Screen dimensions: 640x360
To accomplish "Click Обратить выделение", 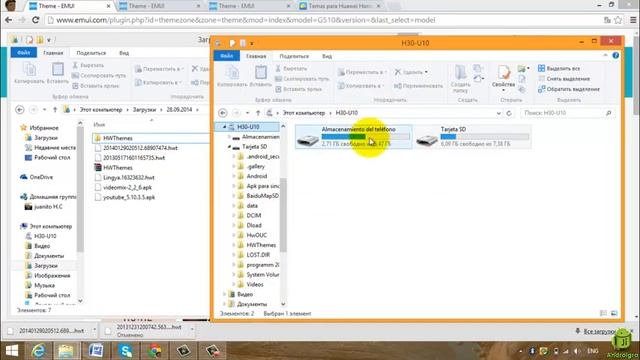I will 569,89.
